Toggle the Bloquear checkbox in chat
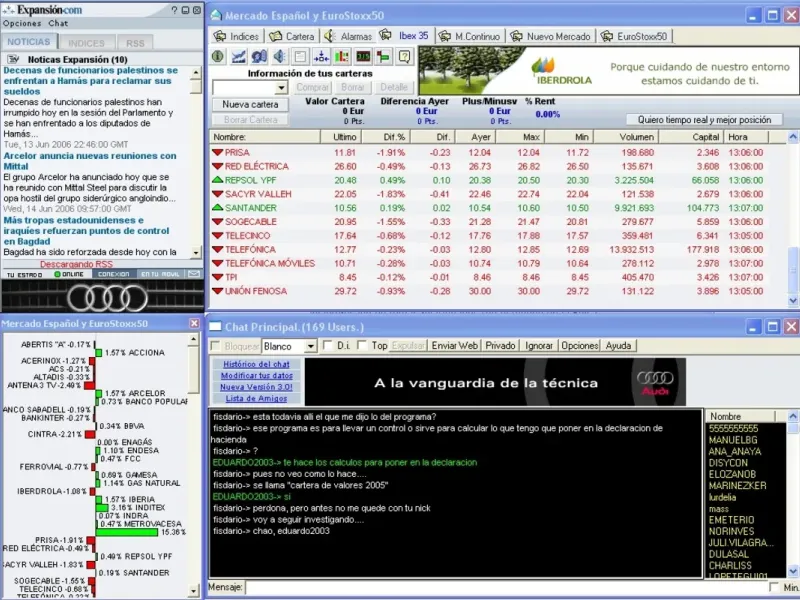Viewport: 800px width, 600px height. (x=215, y=346)
